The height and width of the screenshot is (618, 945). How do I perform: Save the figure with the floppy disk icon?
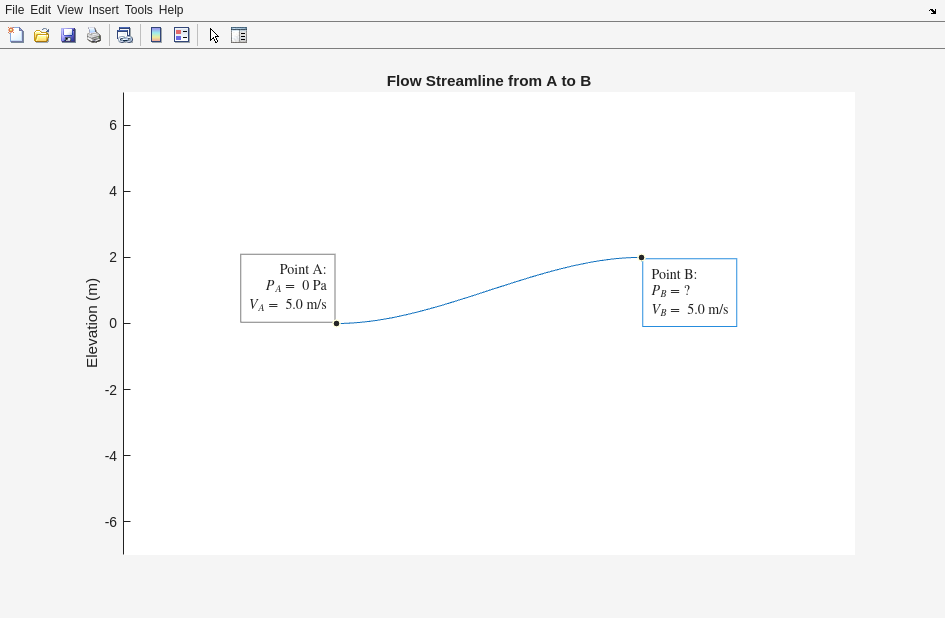pos(68,35)
